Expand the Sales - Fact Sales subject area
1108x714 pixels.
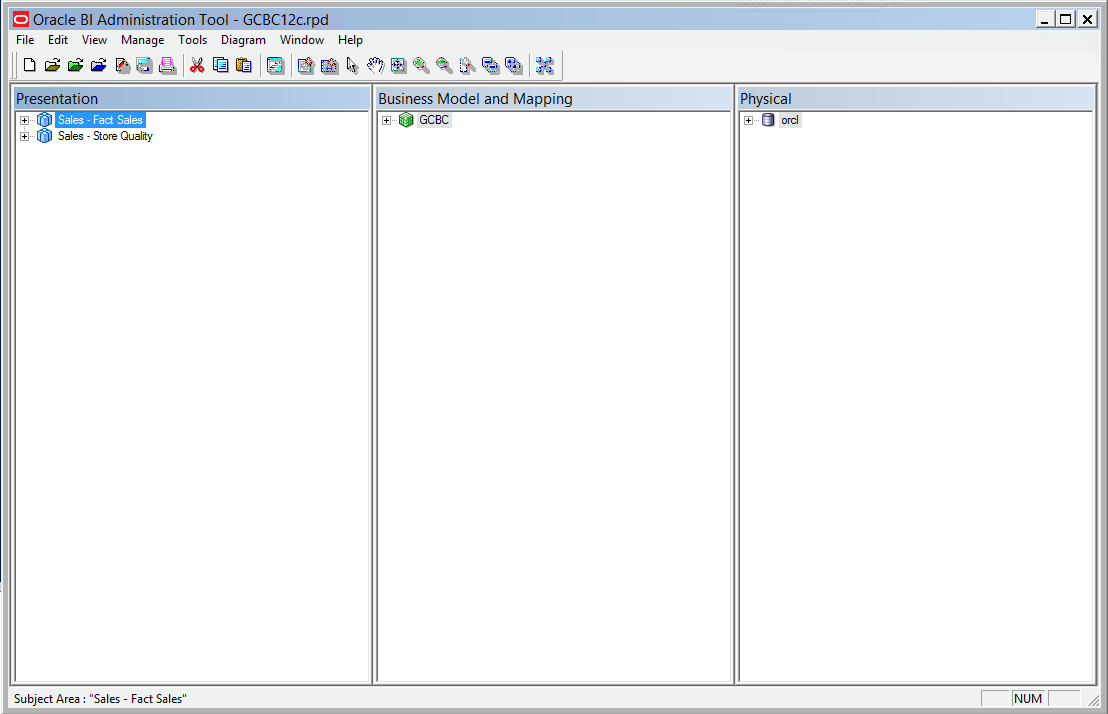coord(24,119)
